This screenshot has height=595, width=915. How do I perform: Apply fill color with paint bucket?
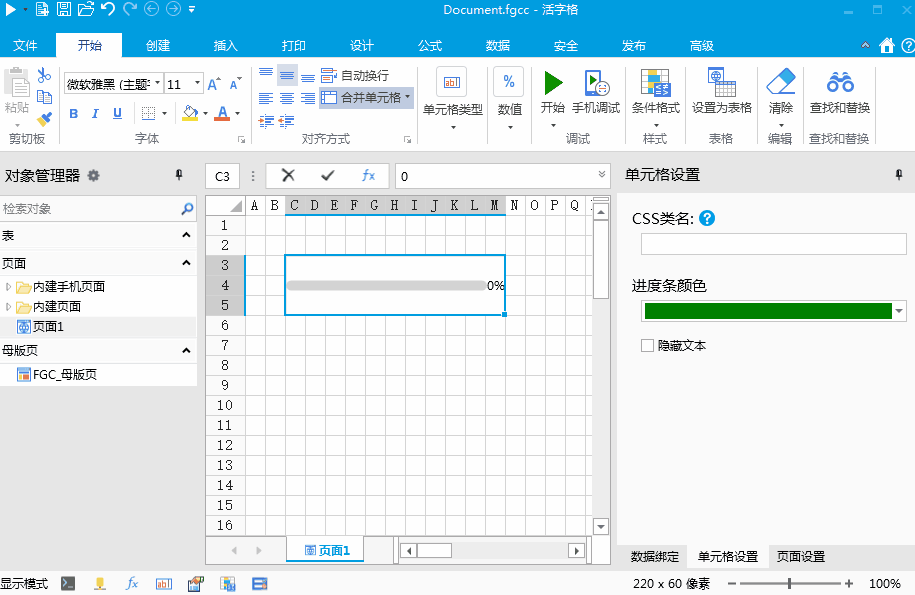coord(190,113)
